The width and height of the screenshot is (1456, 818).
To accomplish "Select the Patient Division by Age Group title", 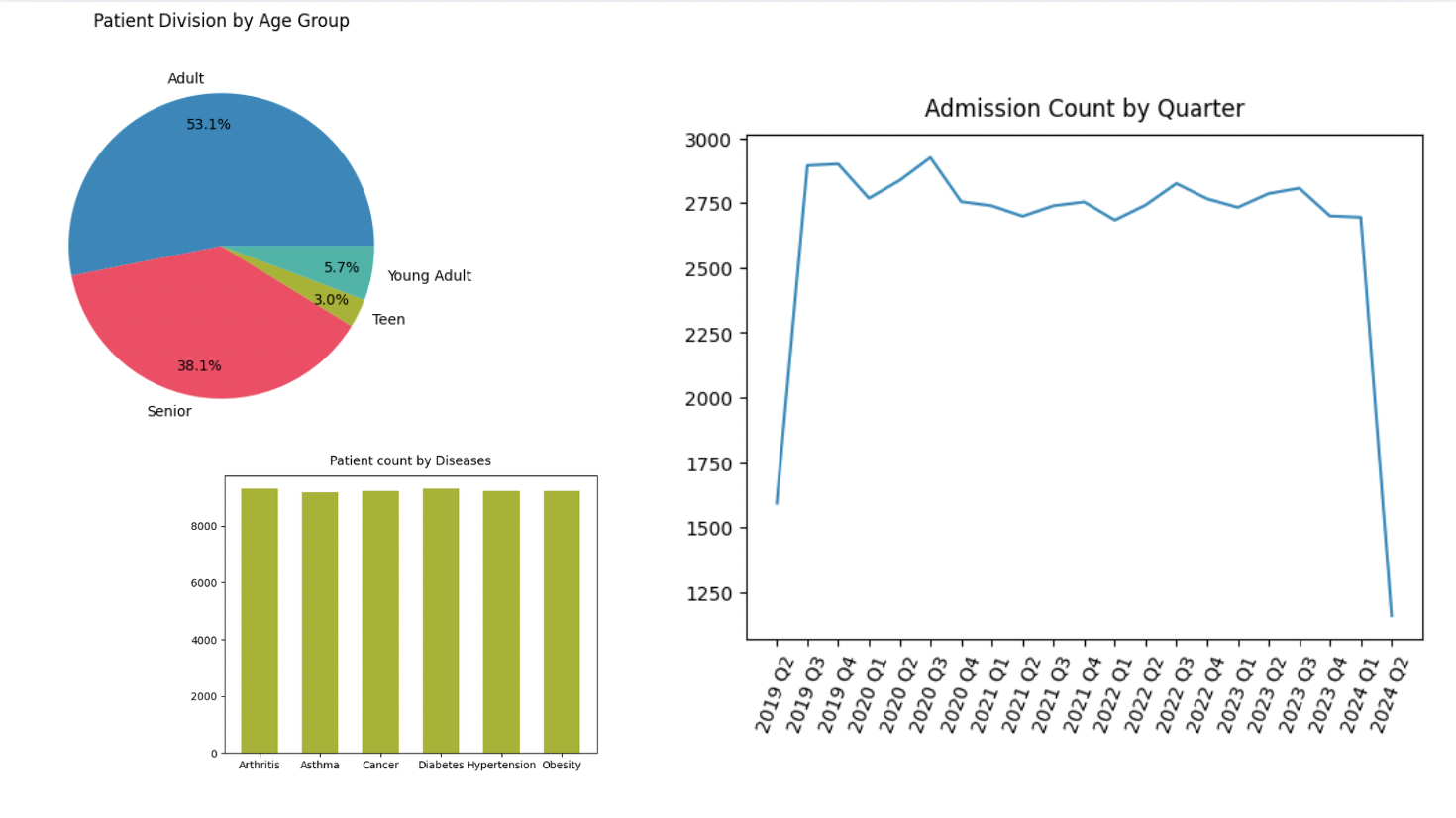I will click(x=221, y=20).
